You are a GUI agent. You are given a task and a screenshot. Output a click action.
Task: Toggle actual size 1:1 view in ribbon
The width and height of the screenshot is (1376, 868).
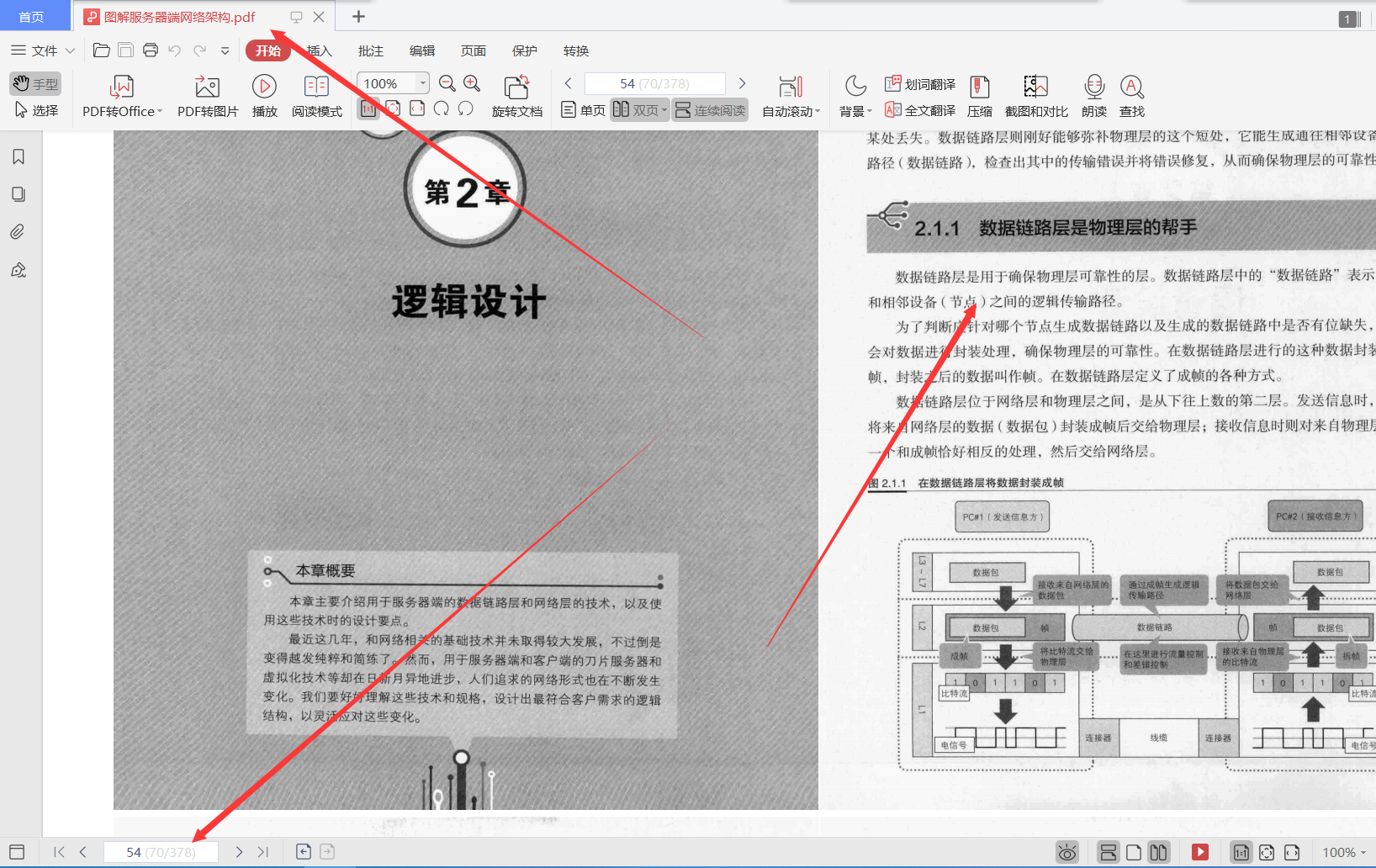click(368, 108)
